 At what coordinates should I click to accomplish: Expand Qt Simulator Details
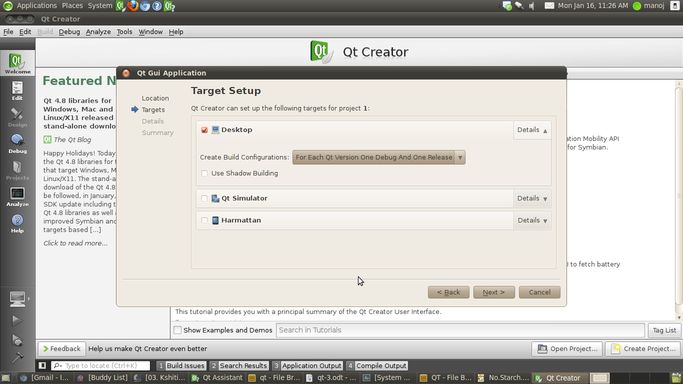point(532,199)
